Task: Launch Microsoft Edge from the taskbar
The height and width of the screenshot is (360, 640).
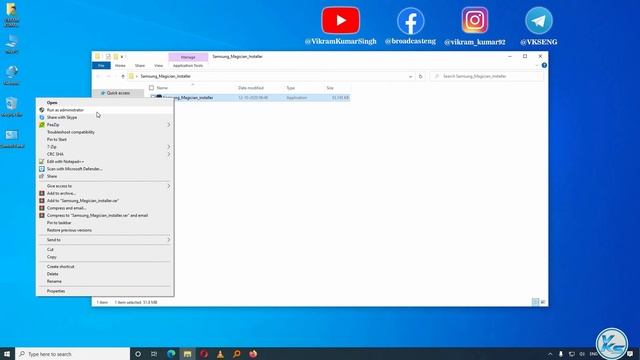Action: coord(171,354)
